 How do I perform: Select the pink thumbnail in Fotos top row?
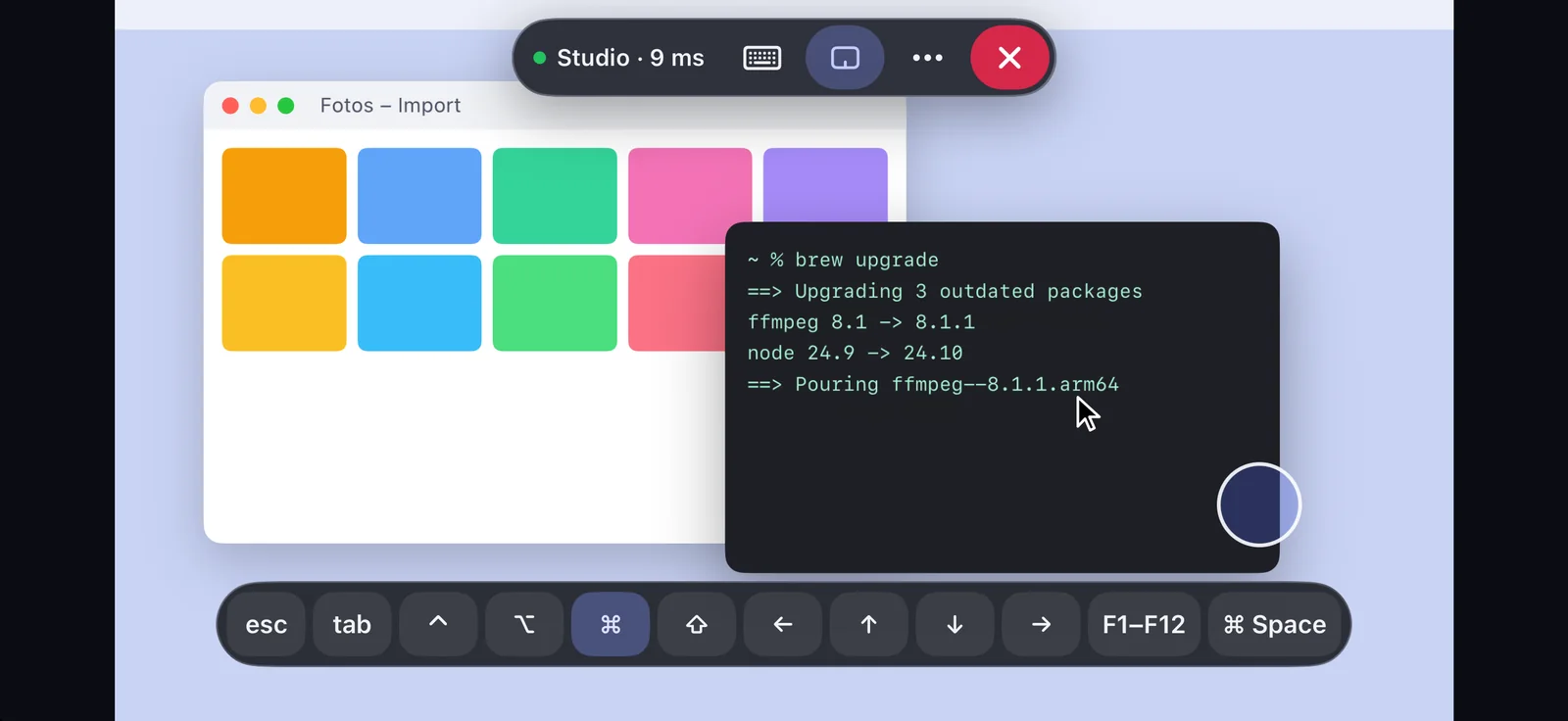tap(690, 196)
